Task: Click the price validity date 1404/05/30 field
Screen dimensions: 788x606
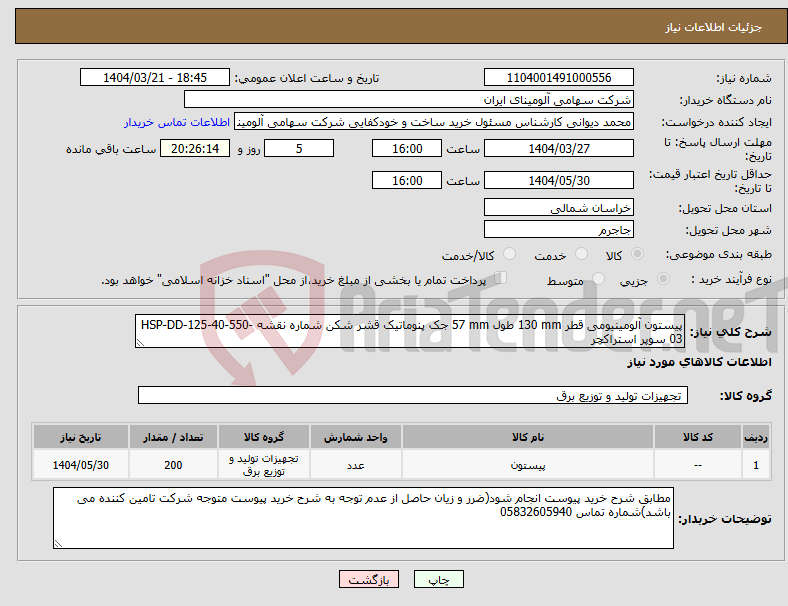Action: [558, 180]
